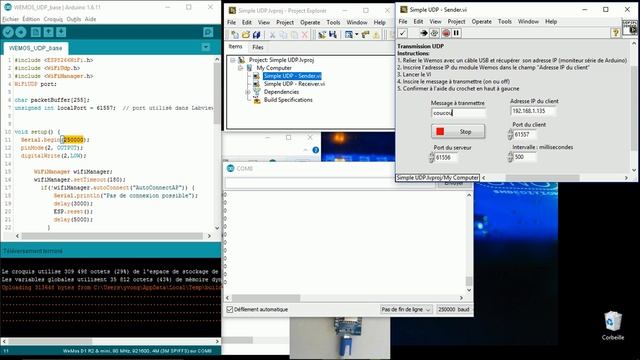The width and height of the screenshot is (640, 360).
Task: Click Arduino Save sketch icon
Action: click(x=61, y=32)
